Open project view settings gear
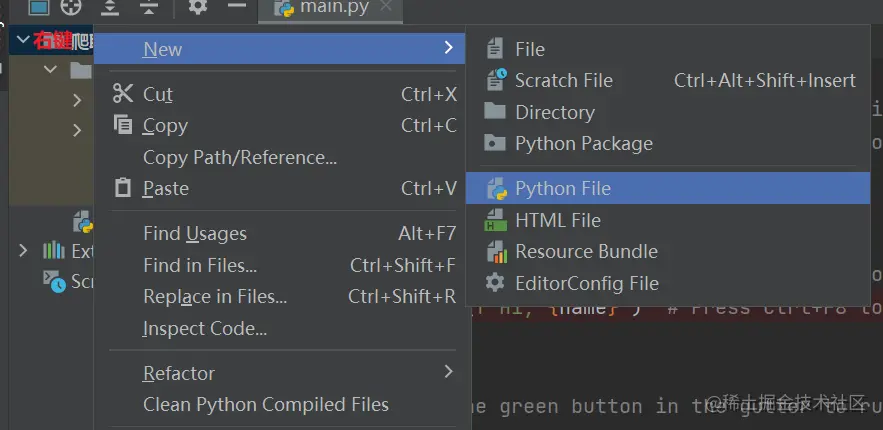 tap(198, 7)
